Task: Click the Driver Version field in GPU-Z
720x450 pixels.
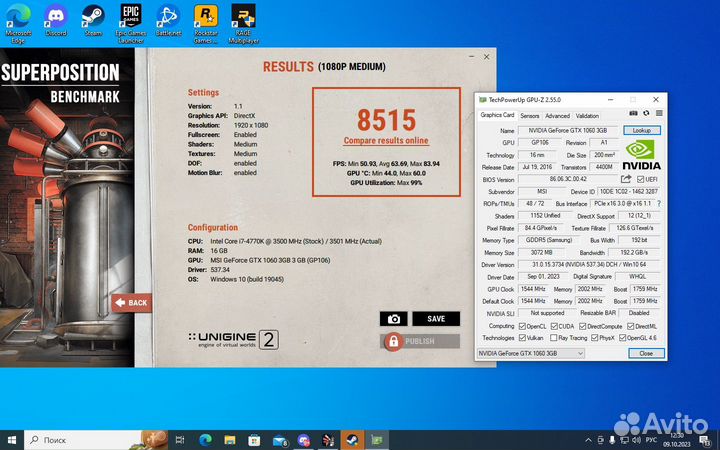Action: point(589,264)
